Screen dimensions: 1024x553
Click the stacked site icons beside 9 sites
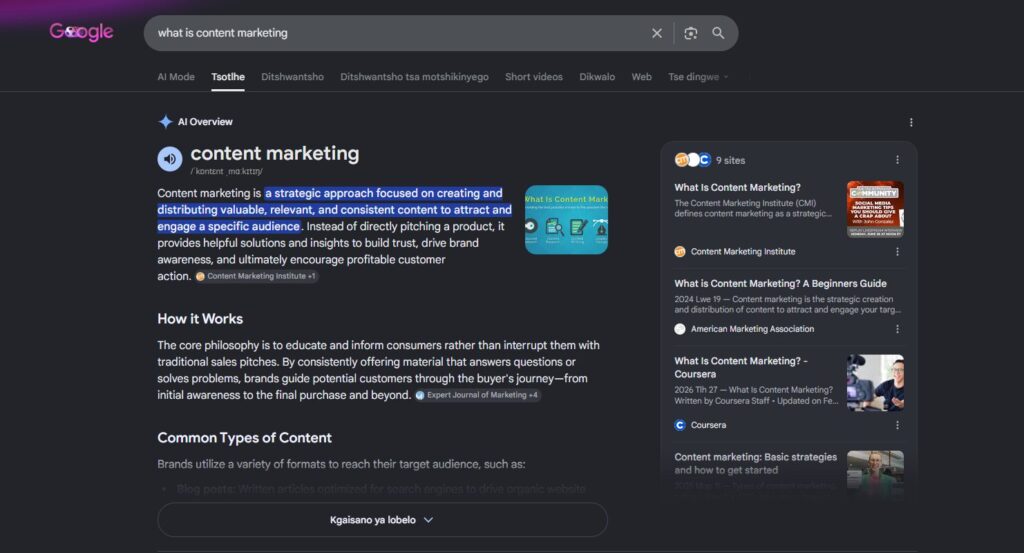(x=692, y=159)
